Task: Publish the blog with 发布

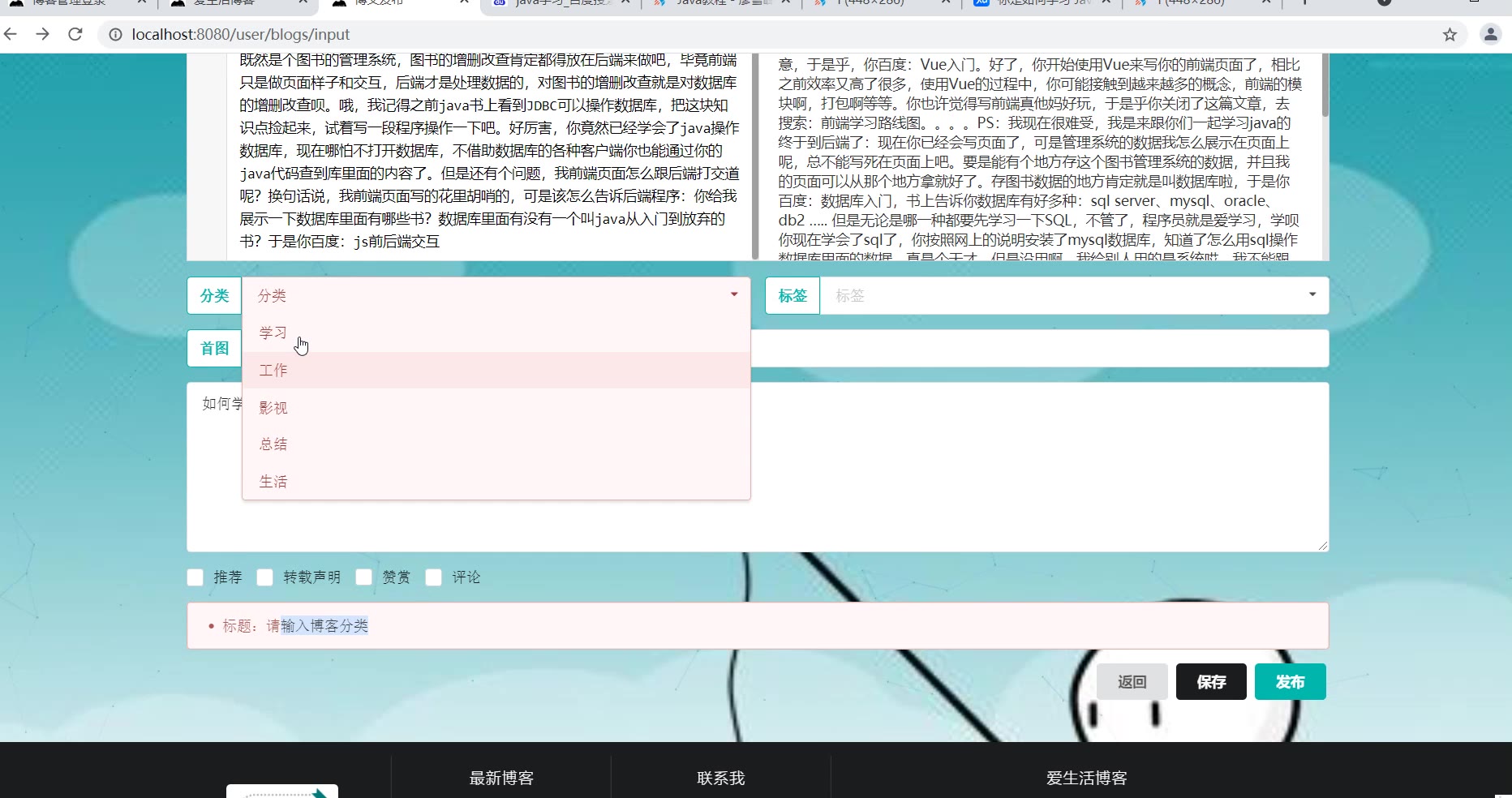Action: click(x=1291, y=682)
